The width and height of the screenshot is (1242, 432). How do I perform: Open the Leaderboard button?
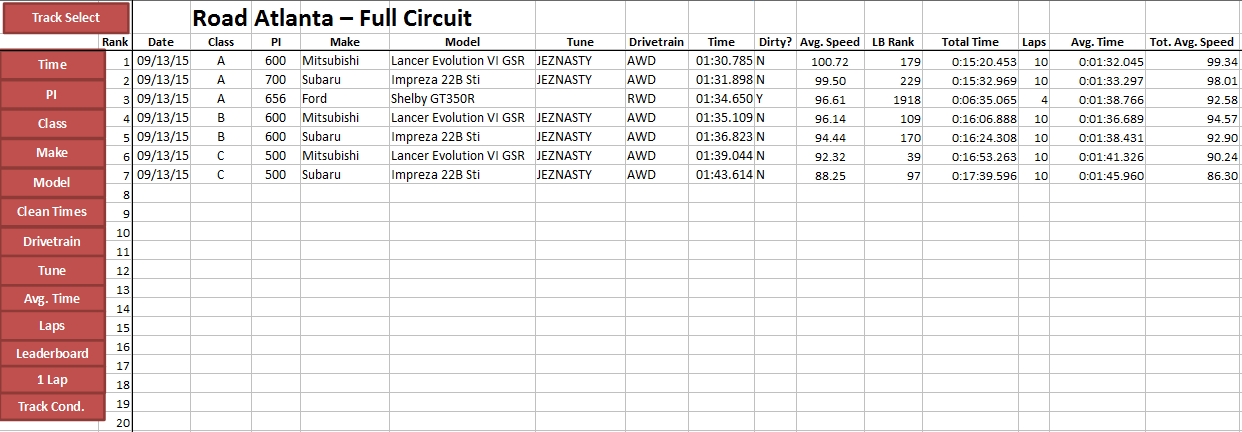(x=52, y=353)
